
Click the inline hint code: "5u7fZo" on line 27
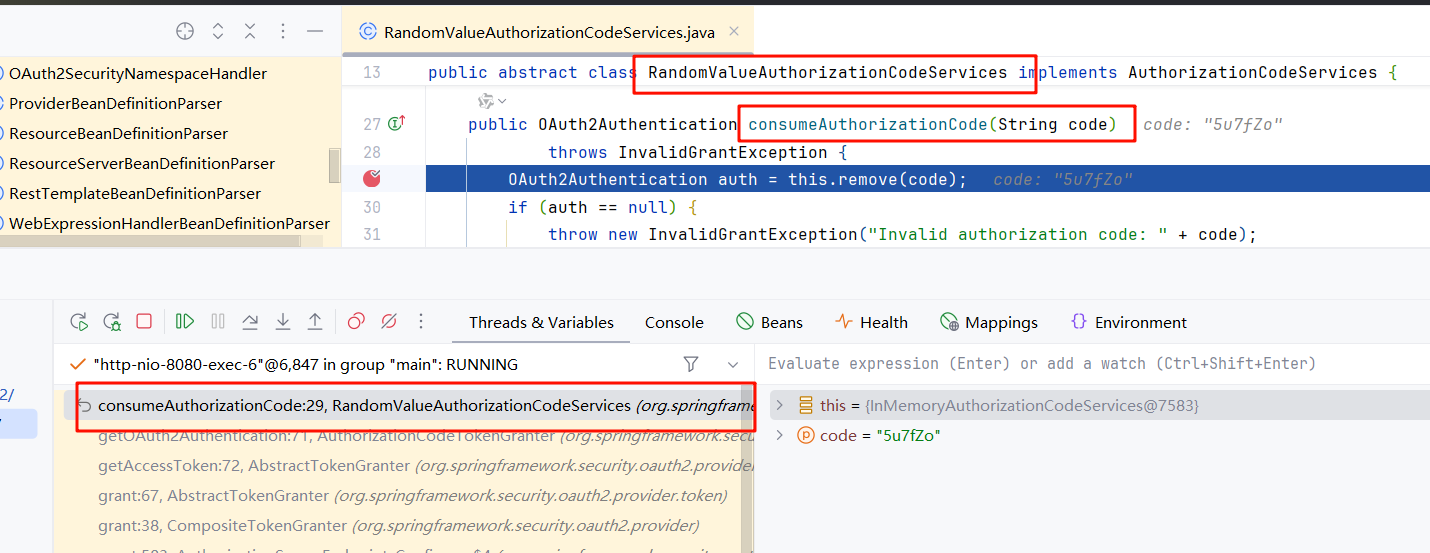[1212, 125]
